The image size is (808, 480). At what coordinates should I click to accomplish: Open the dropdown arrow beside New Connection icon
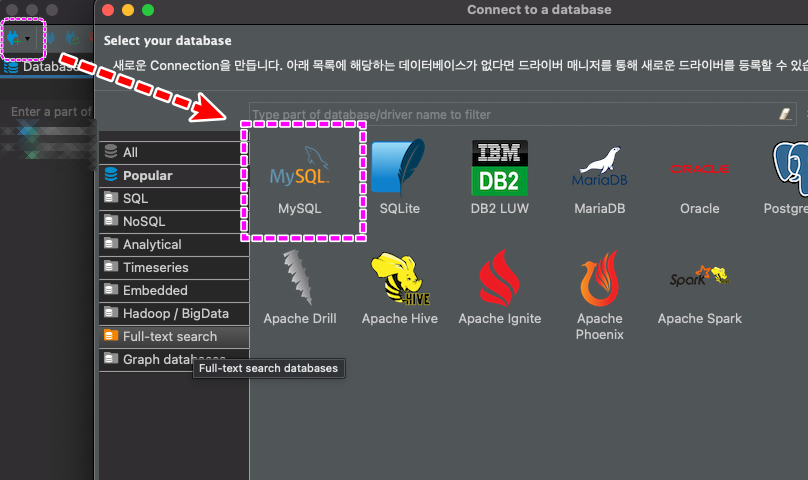point(28,39)
